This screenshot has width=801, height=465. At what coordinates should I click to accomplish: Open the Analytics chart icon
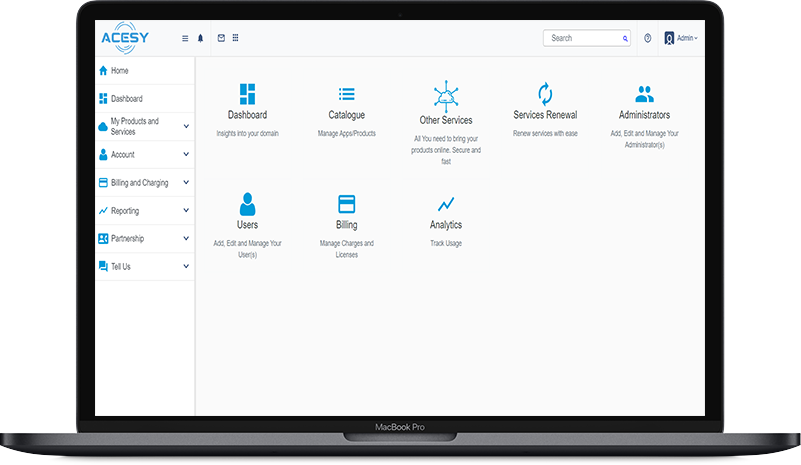click(446, 204)
